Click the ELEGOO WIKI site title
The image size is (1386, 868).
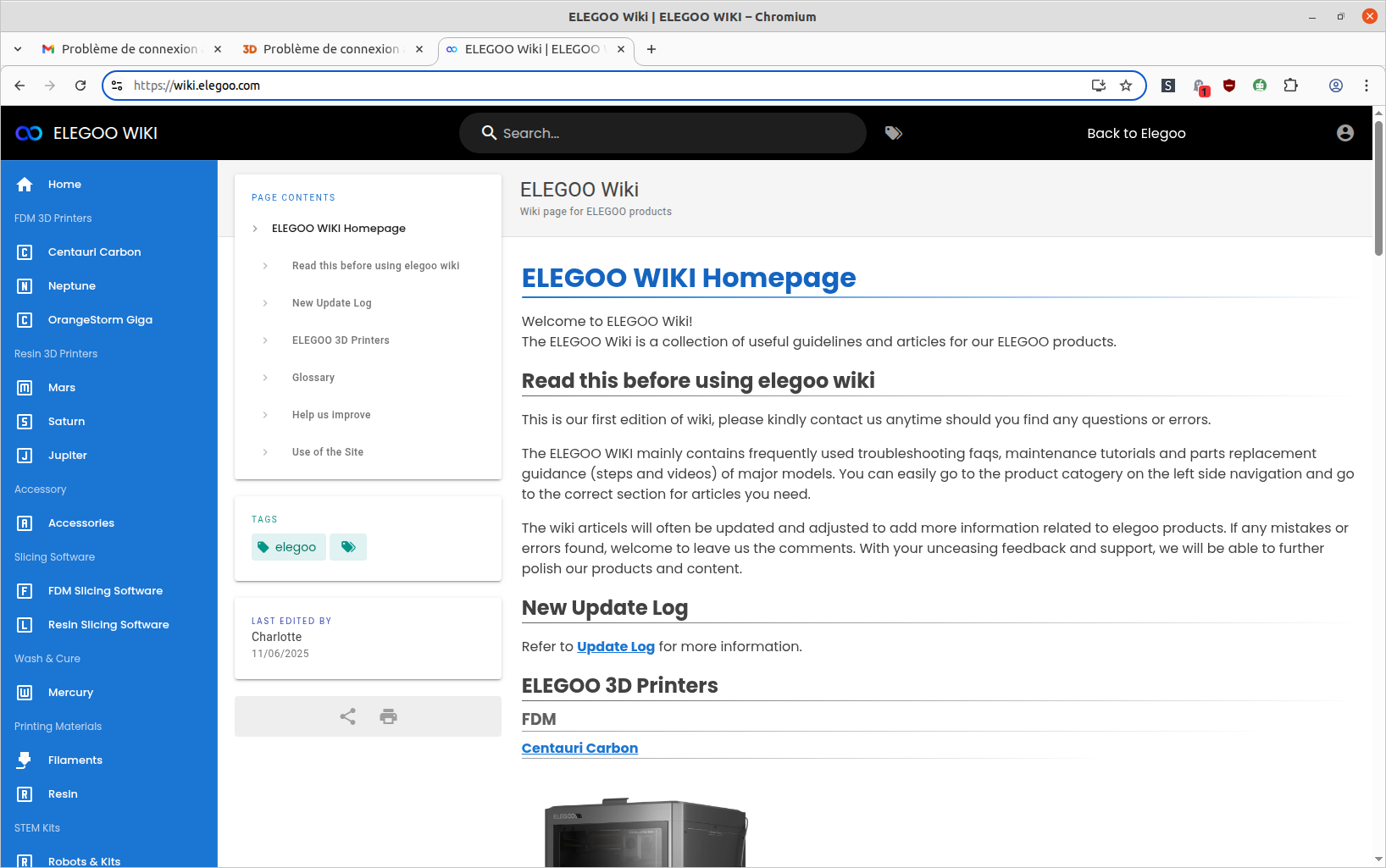click(x=105, y=133)
